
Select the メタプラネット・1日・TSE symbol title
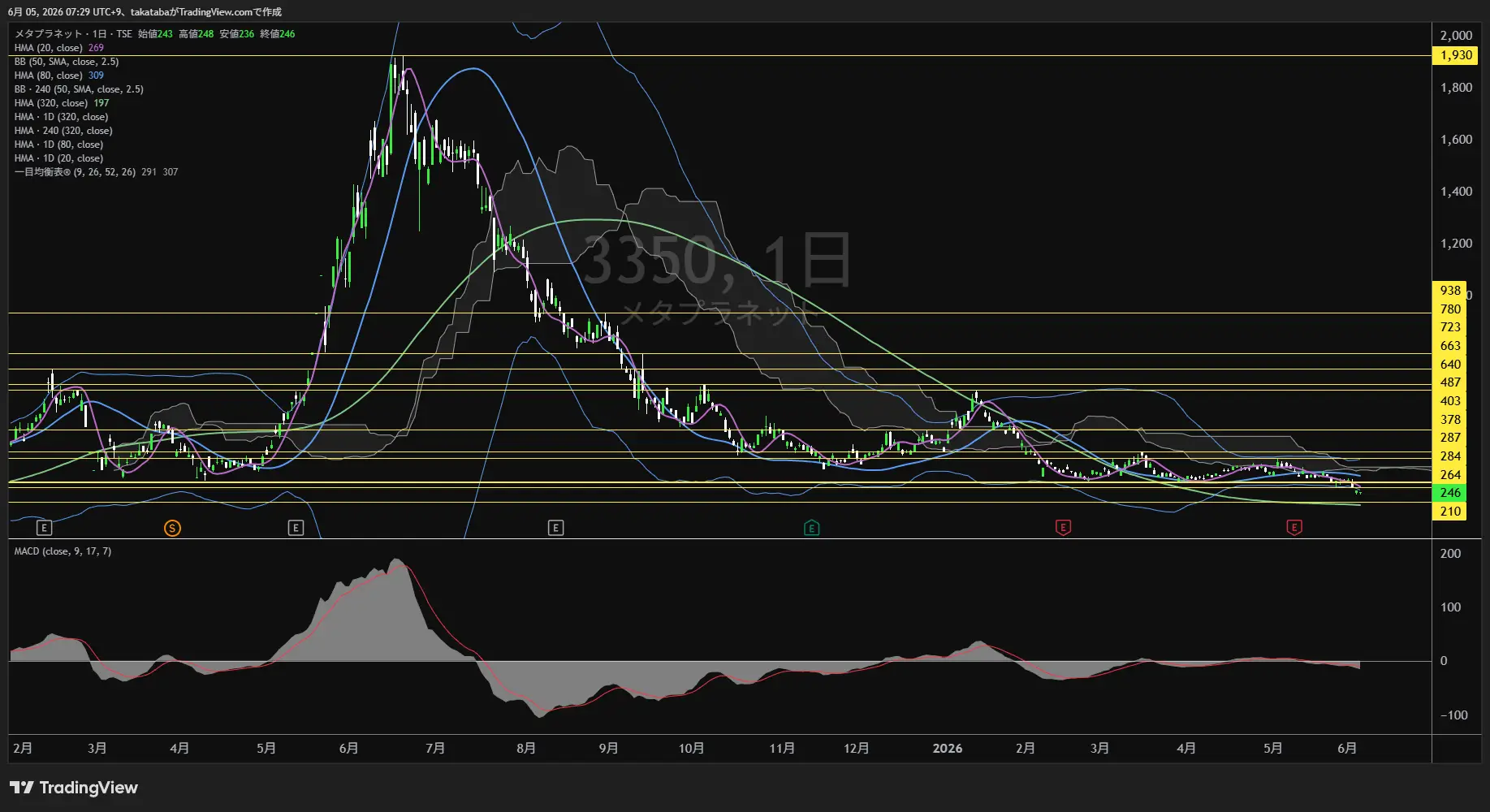click(x=73, y=34)
